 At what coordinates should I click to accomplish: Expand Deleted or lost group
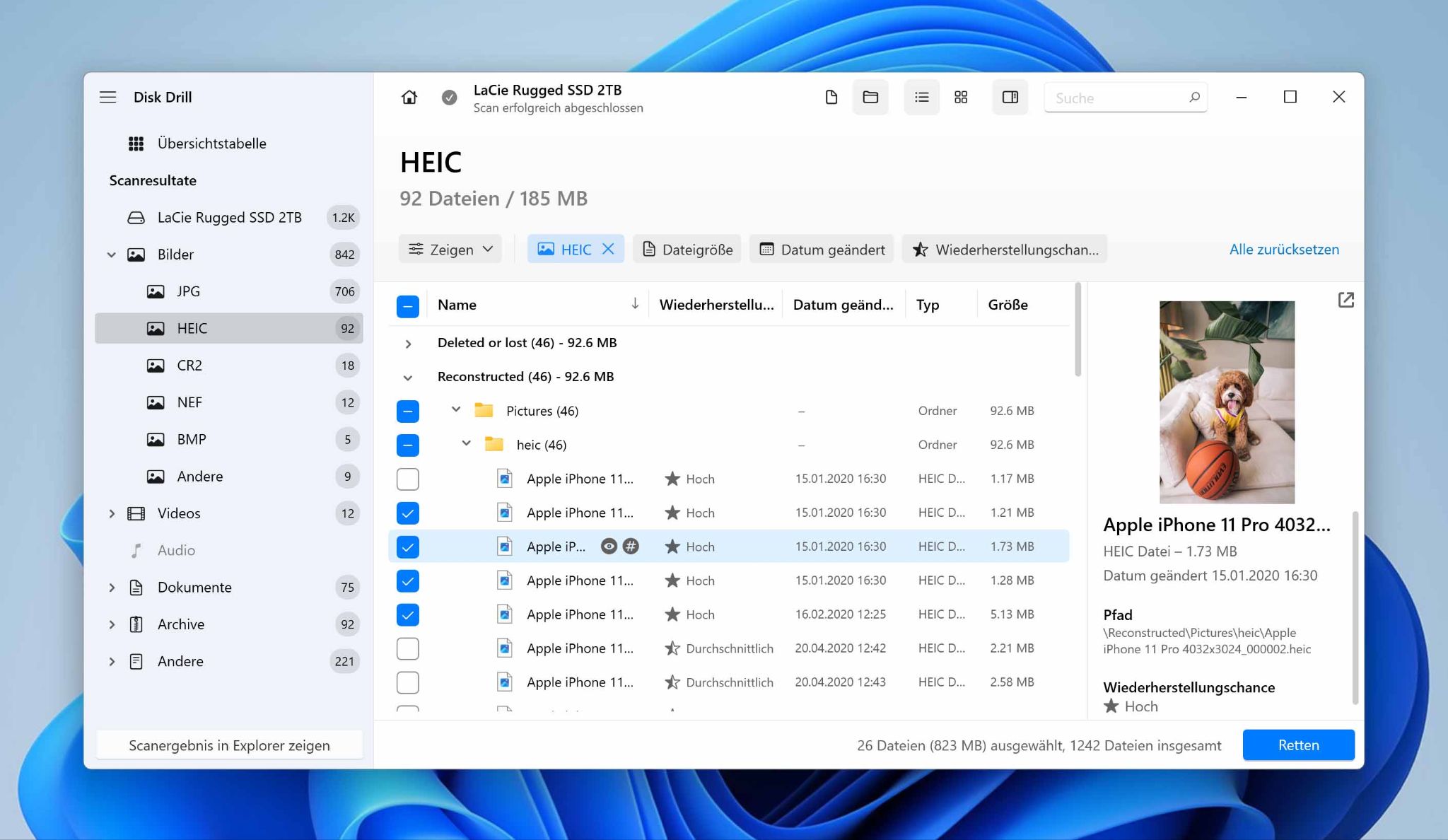(408, 344)
